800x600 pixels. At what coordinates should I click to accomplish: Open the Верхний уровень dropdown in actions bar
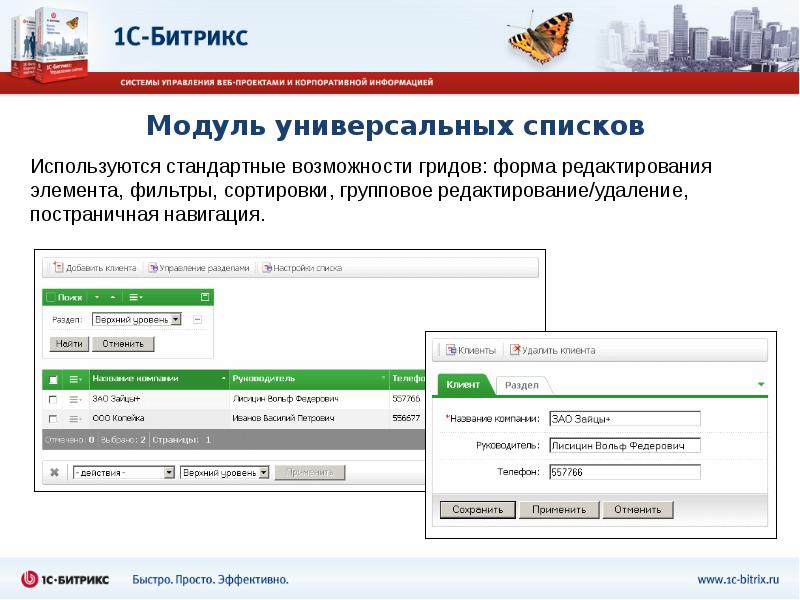225,472
